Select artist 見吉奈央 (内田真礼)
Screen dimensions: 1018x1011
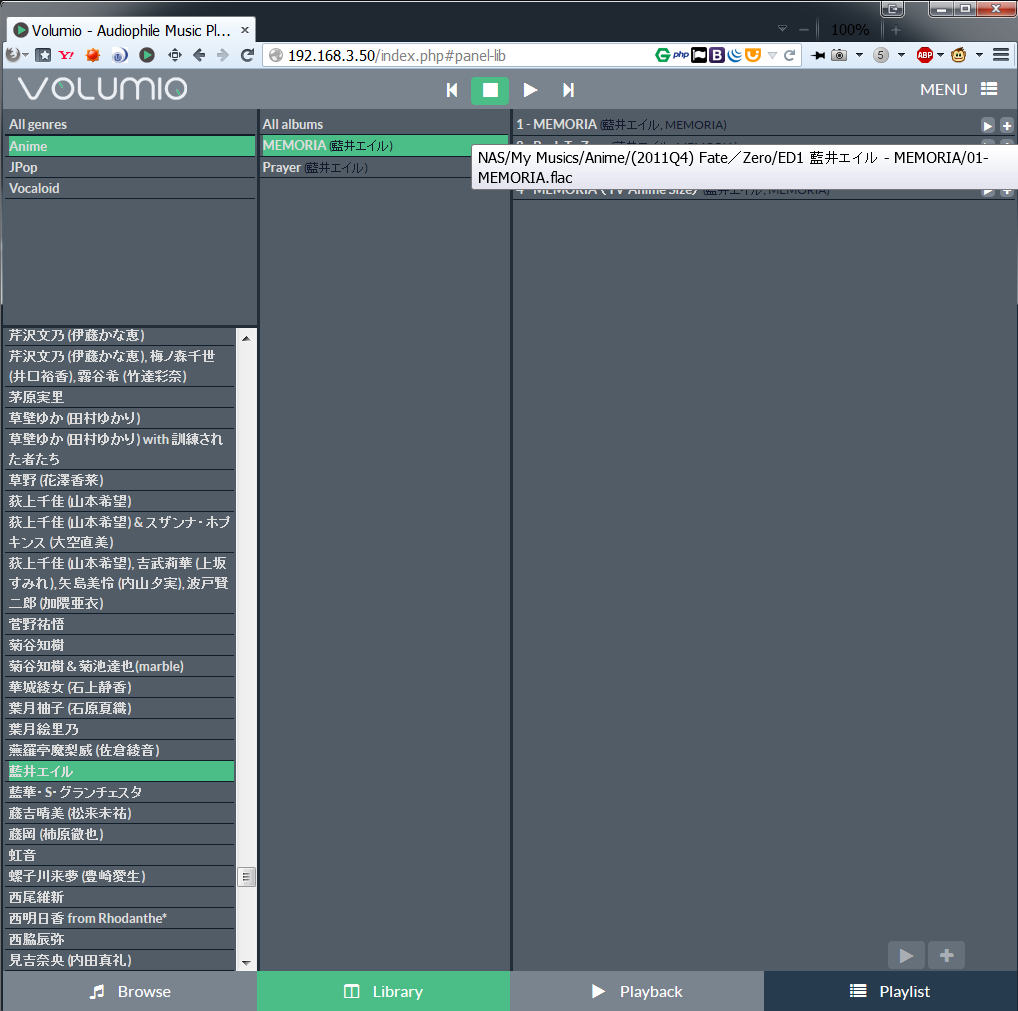[120, 960]
